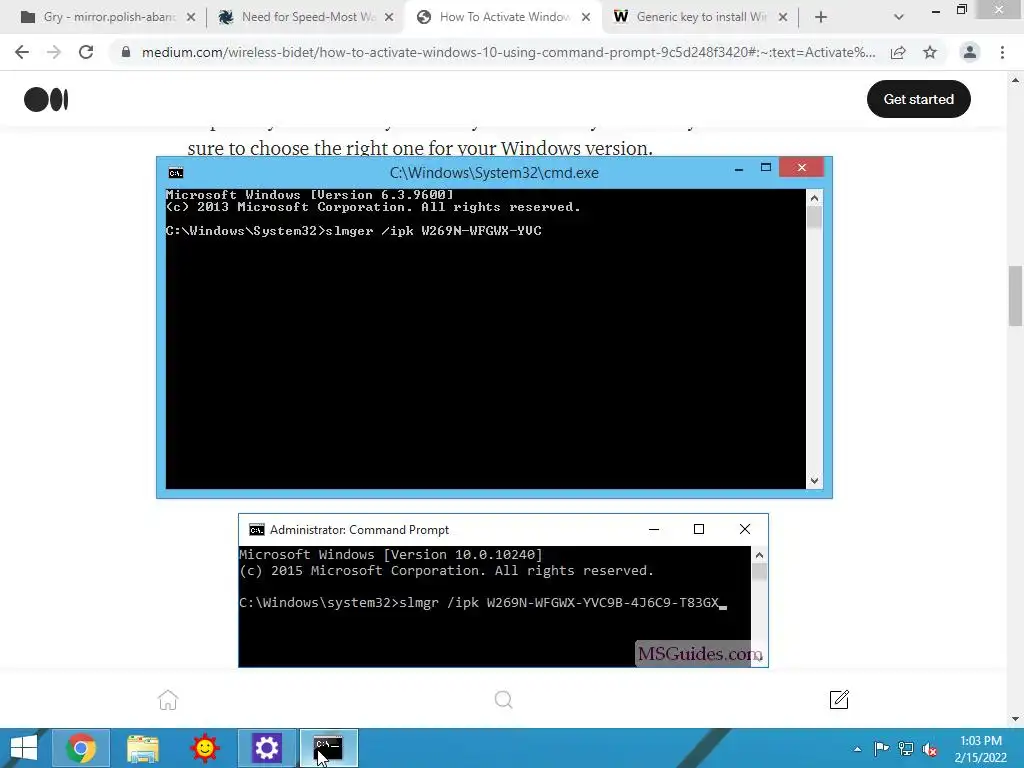Share this page via the share icon

pos(898,52)
